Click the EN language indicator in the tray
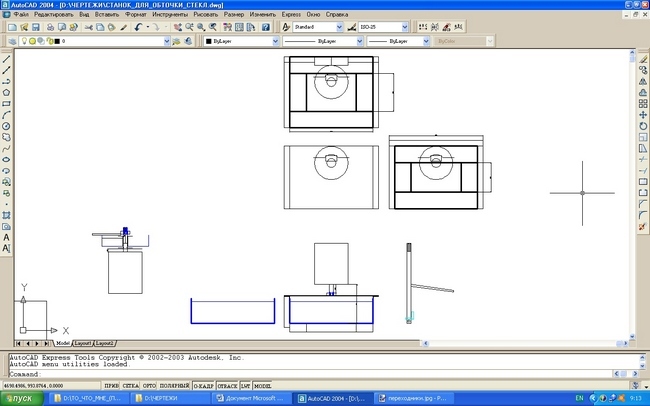Image resolution: width=650 pixels, height=406 pixels. click(x=579, y=399)
